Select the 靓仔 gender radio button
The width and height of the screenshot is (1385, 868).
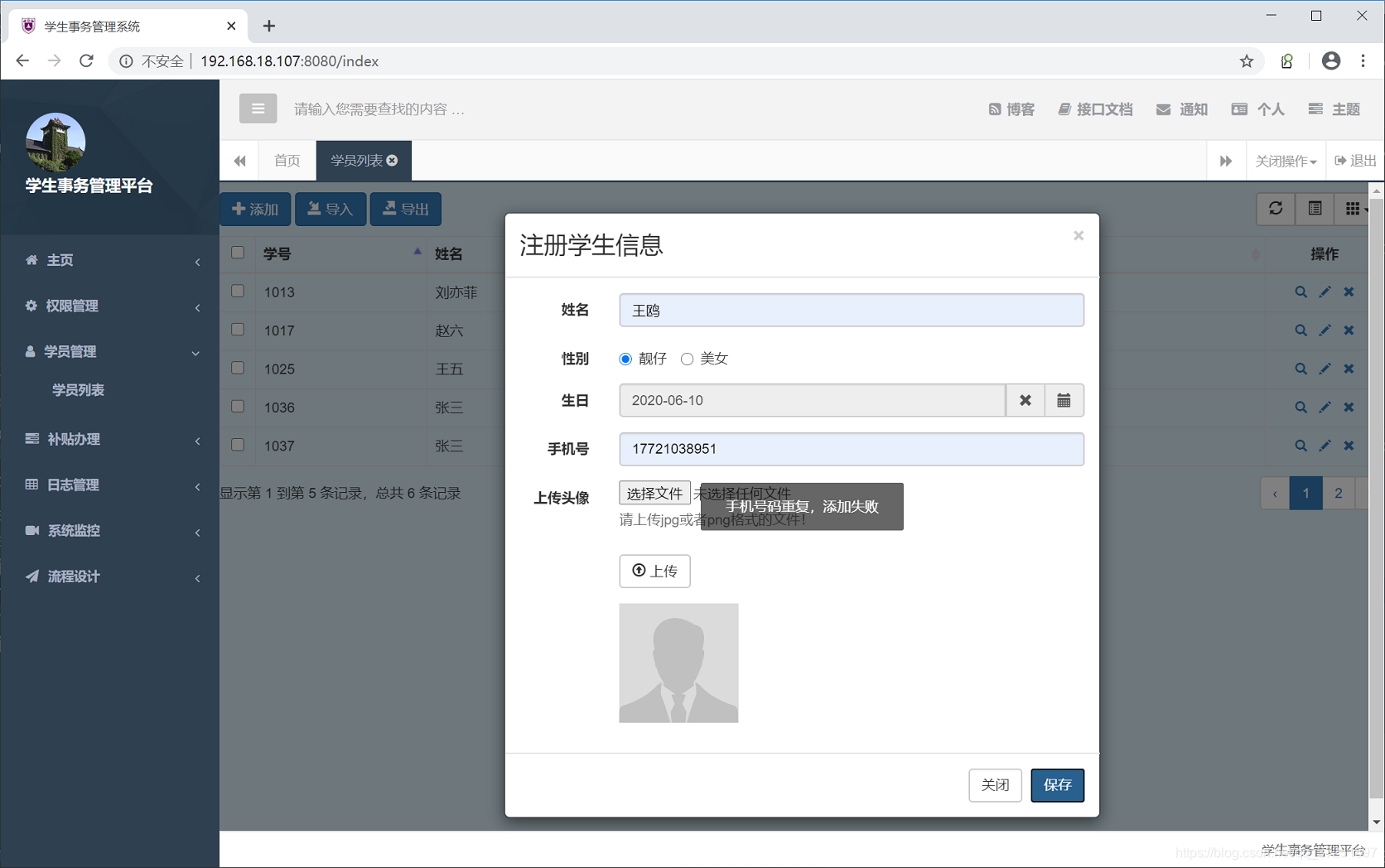click(625, 359)
